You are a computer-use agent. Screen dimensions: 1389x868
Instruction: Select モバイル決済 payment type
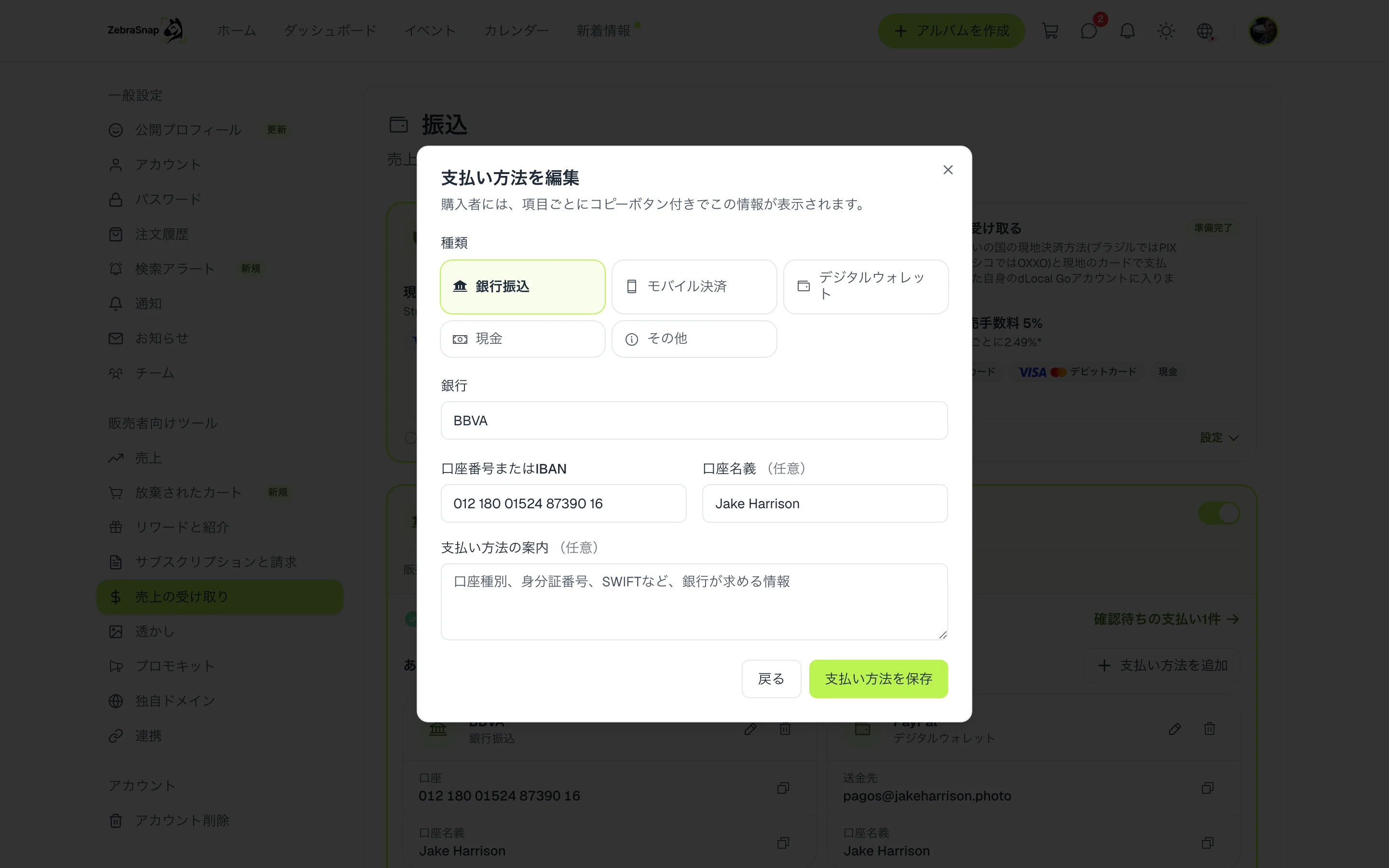pos(694,286)
